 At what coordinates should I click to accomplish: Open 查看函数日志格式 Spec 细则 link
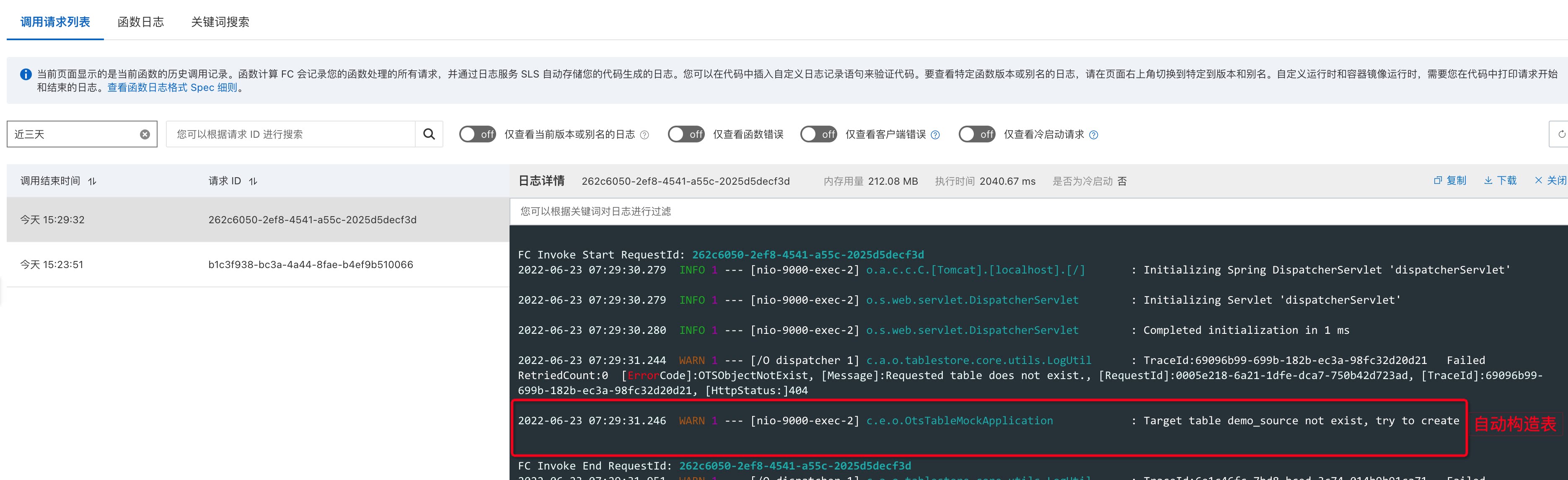click(x=172, y=88)
